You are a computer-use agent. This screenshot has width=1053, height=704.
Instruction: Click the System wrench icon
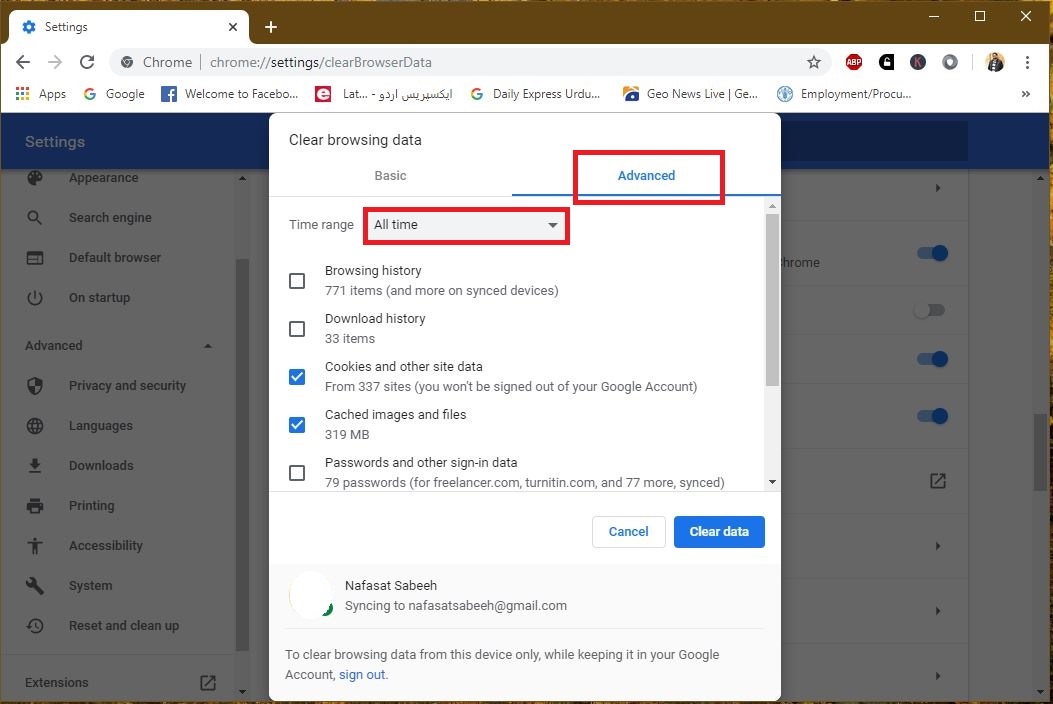coord(35,586)
